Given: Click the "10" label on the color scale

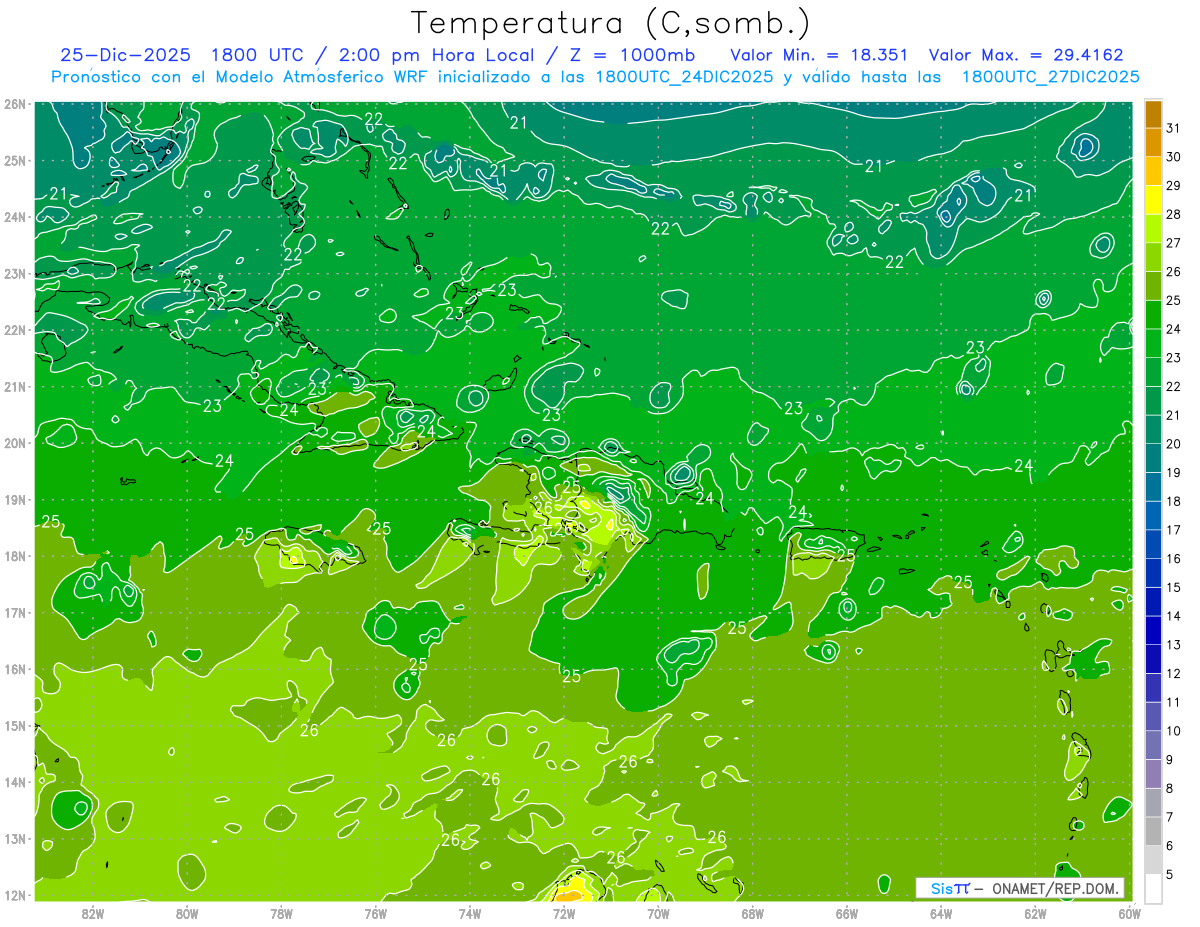Looking at the screenshot, I should 1174,731.
